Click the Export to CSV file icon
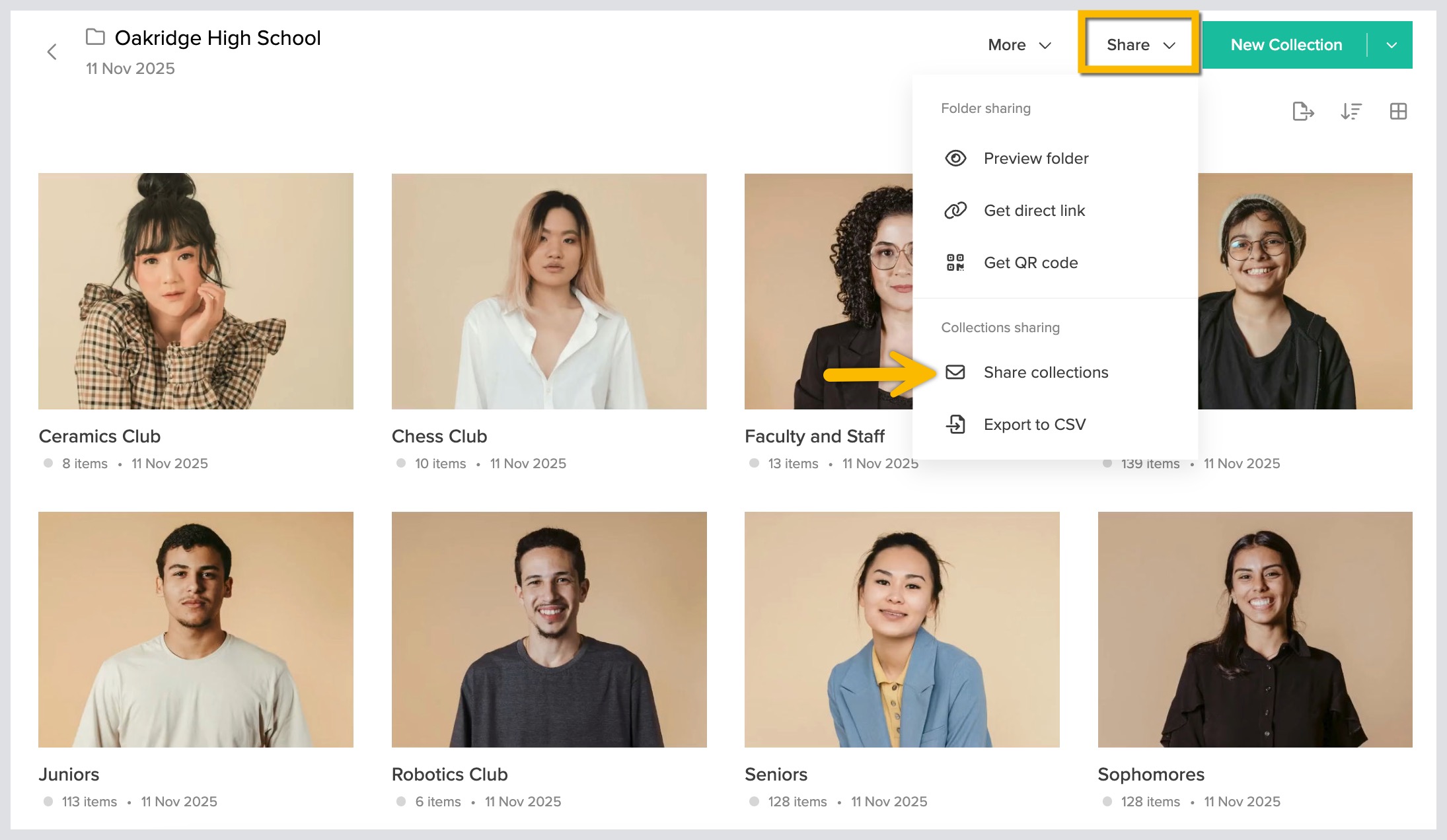This screenshot has width=1447, height=840. click(955, 425)
